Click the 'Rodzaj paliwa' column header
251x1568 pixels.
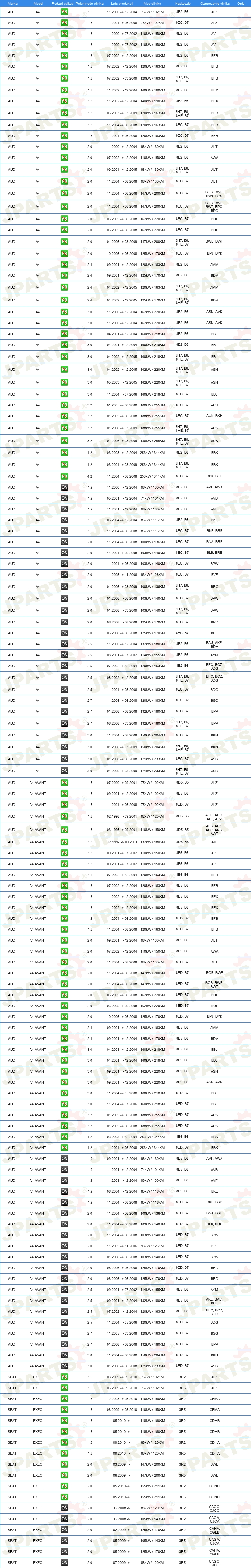tap(62, 4)
